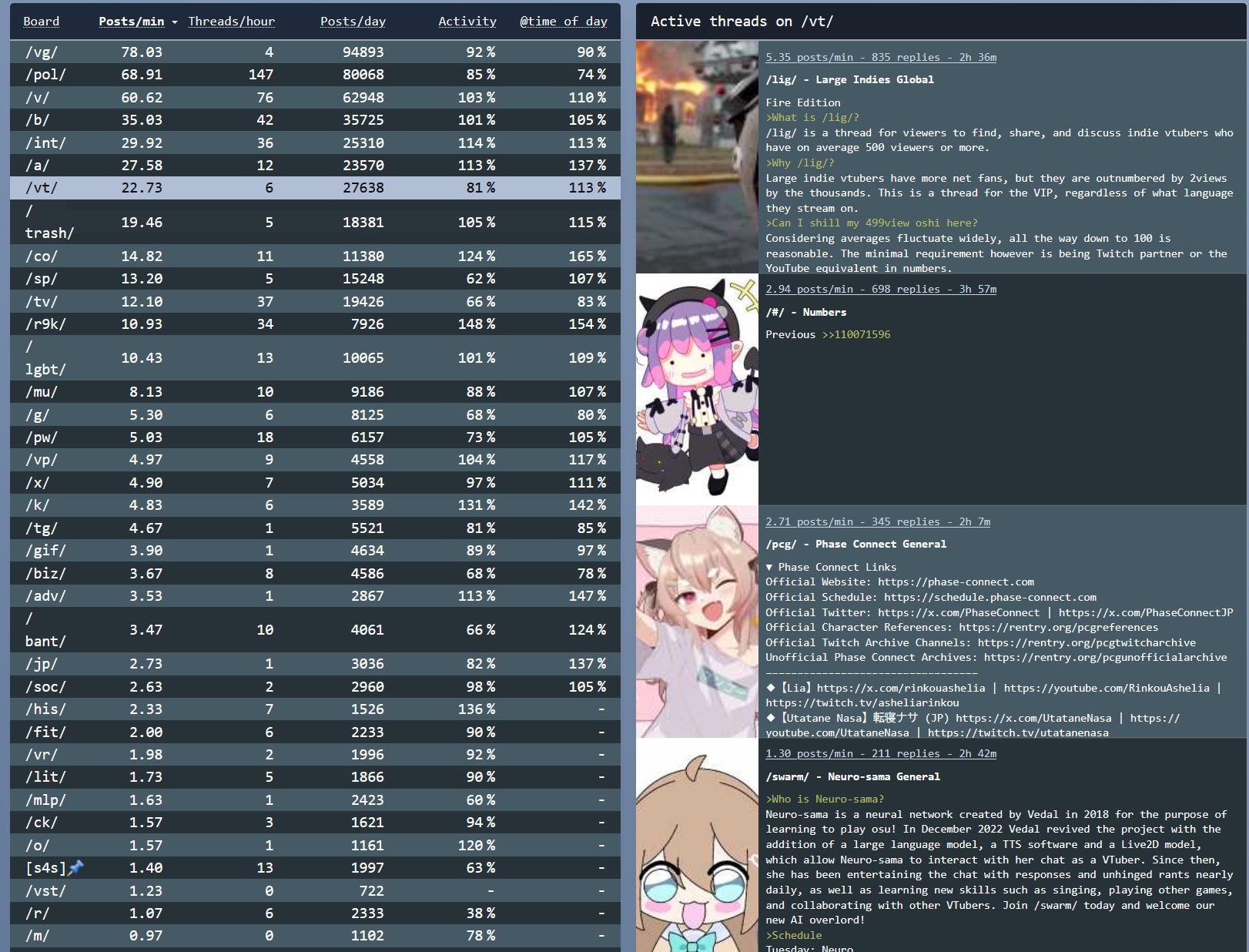Open the burning house thumbnail of /lig/ thread

[x=697, y=156]
